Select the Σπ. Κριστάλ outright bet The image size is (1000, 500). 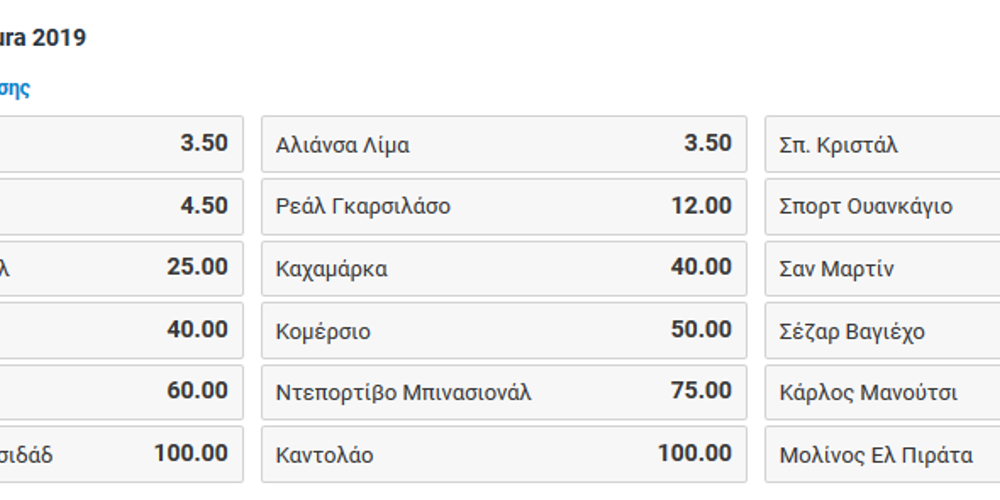click(x=883, y=144)
